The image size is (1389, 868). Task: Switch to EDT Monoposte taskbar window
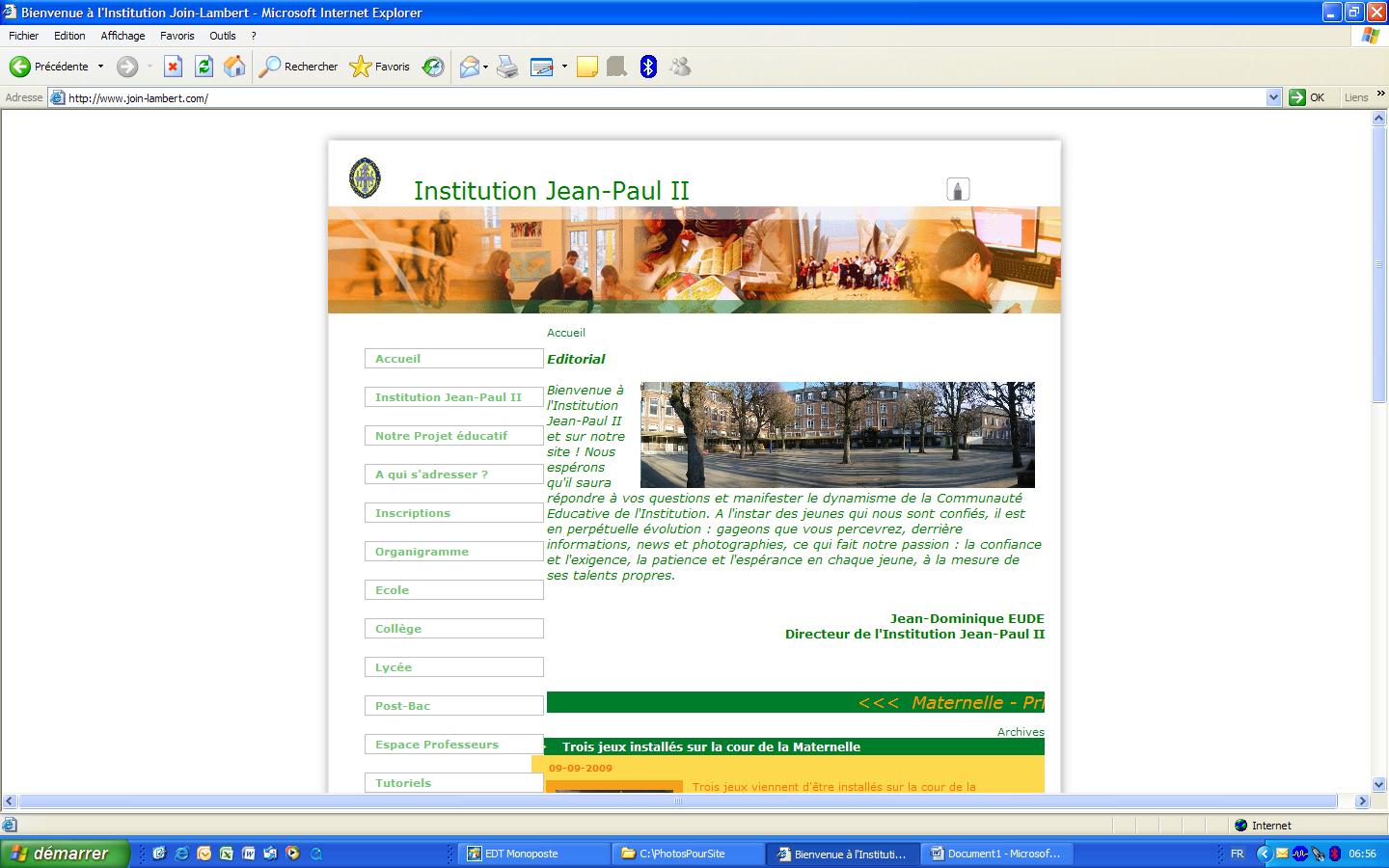tap(533, 854)
